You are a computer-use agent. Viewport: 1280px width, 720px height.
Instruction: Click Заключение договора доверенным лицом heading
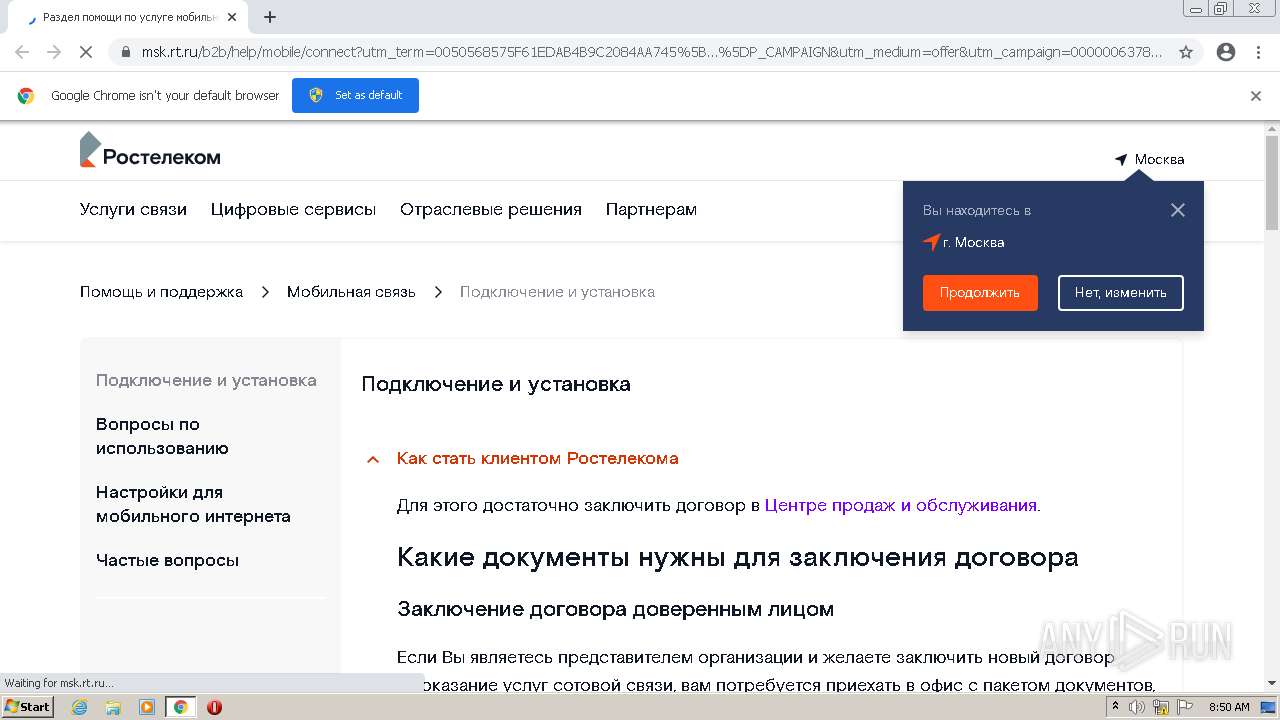pyautogui.click(x=616, y=609)
